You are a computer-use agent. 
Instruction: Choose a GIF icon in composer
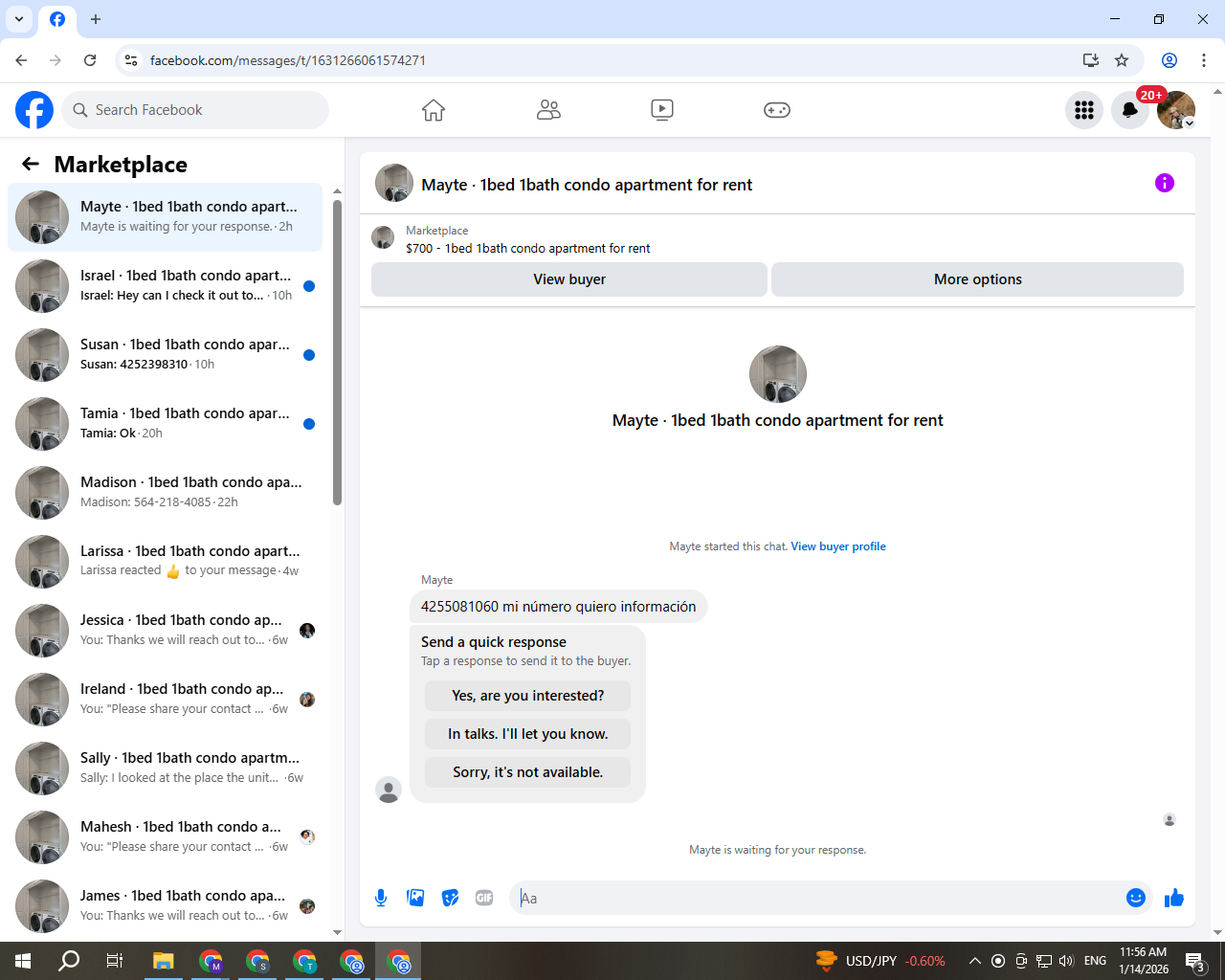pos(484,898)
